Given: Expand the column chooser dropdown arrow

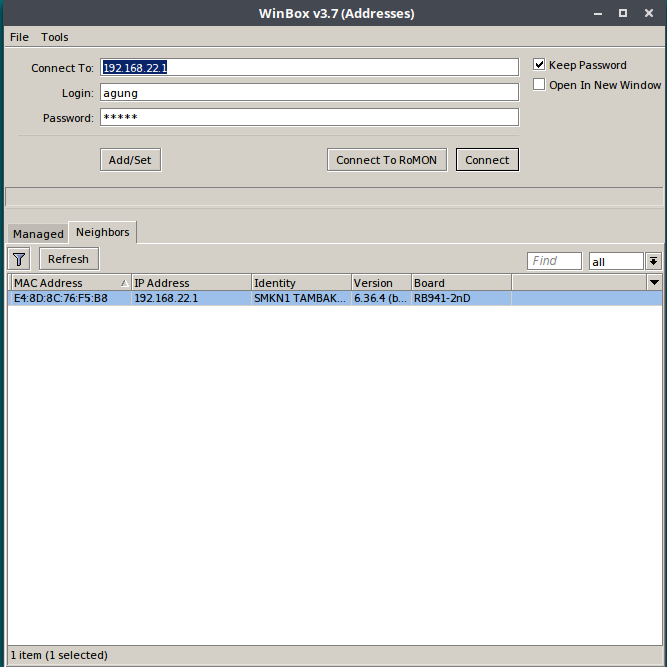Looking at the screenshot, I should [654, 282].
